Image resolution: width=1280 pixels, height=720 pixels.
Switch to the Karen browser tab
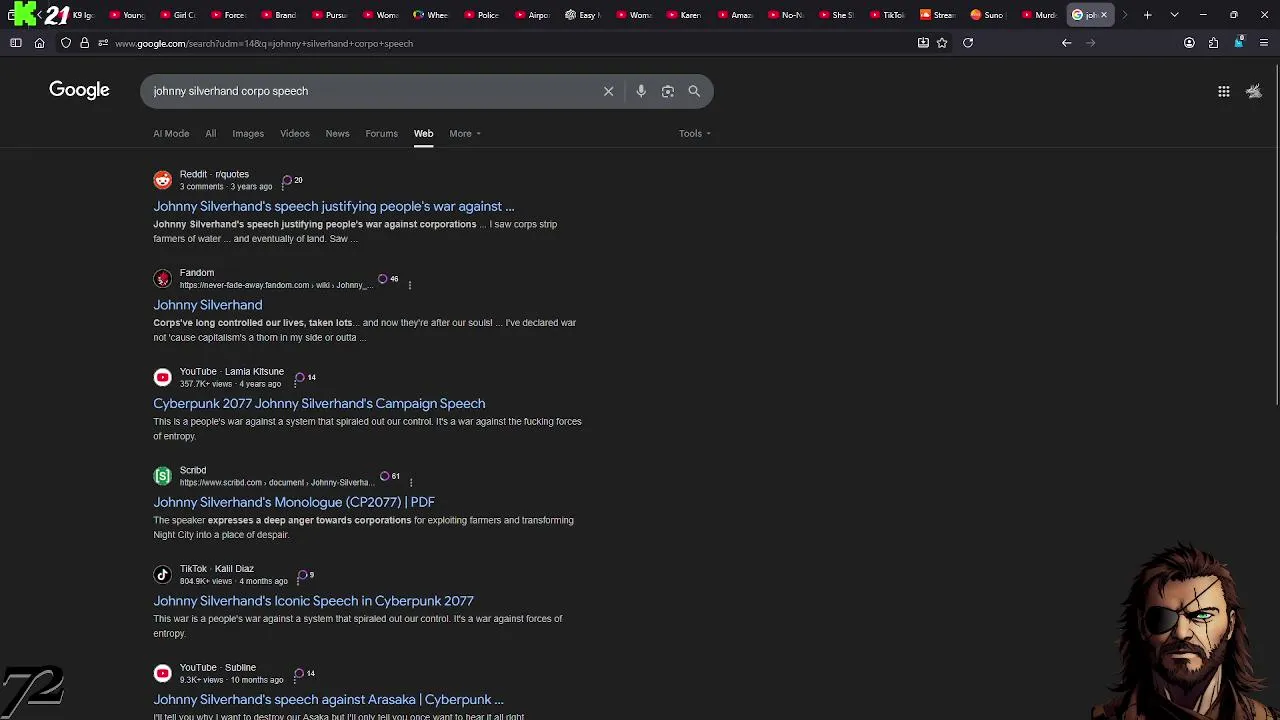[684, 15]
